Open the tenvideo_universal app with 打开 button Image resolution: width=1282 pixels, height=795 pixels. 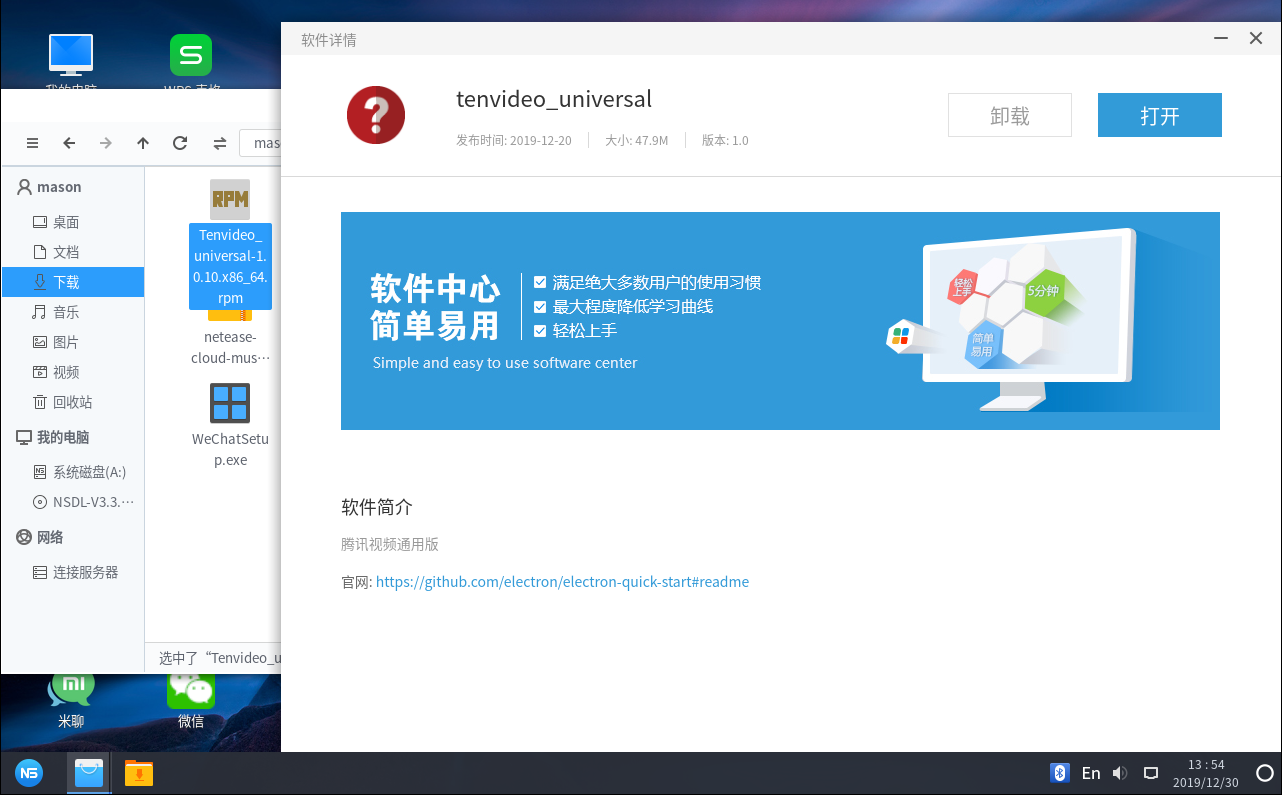(x=1159, y=115)
